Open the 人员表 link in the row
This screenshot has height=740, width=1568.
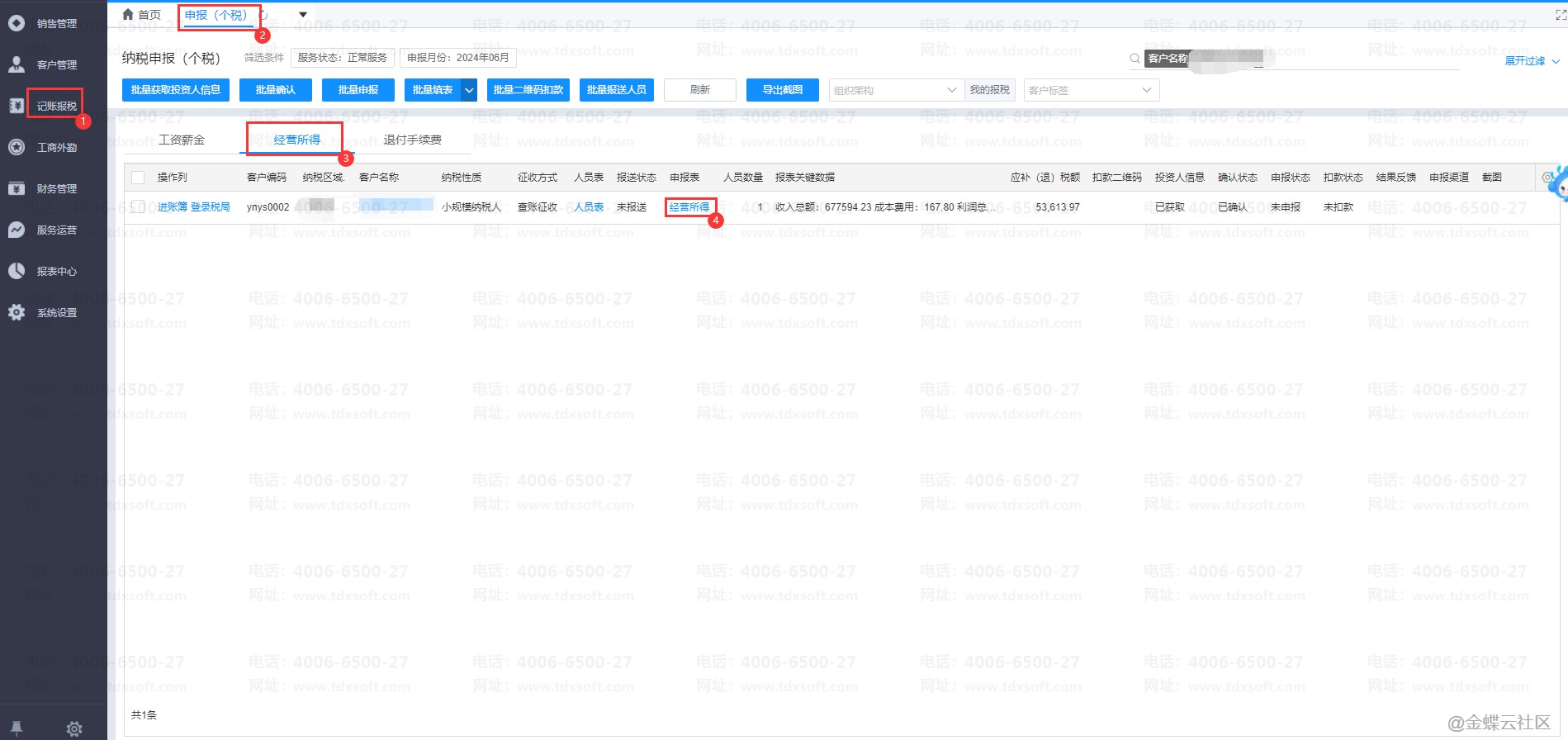(x=589, y=207)
